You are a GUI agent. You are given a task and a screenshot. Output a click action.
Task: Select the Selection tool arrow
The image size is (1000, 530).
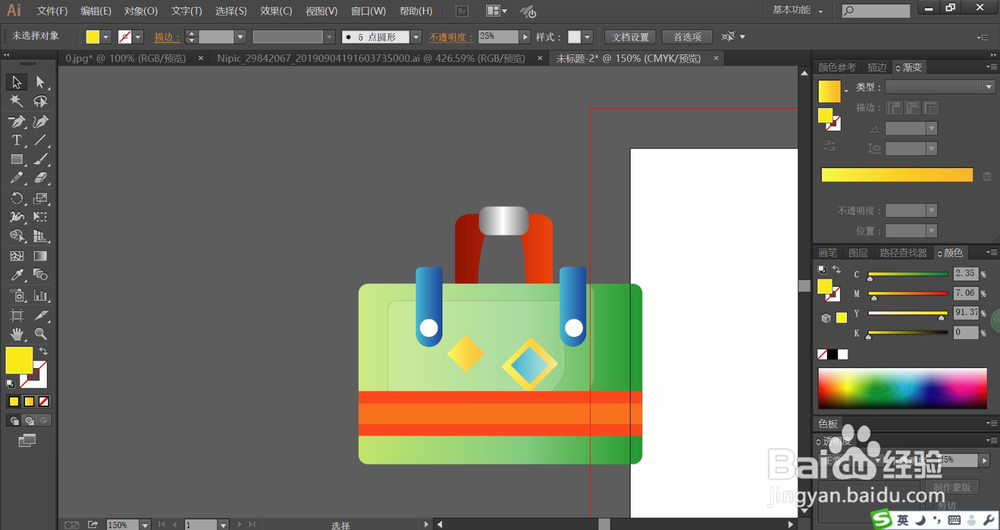[17, 82]
